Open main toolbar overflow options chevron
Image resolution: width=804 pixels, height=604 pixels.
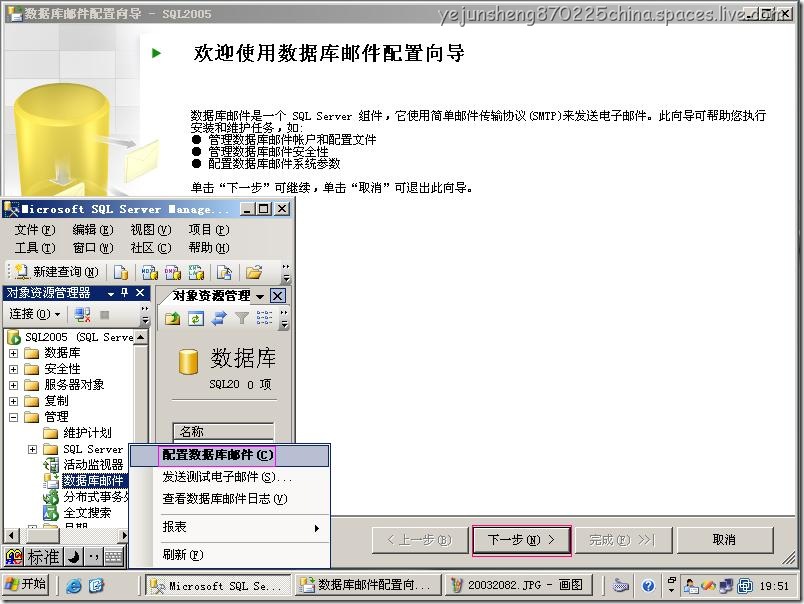286,273
